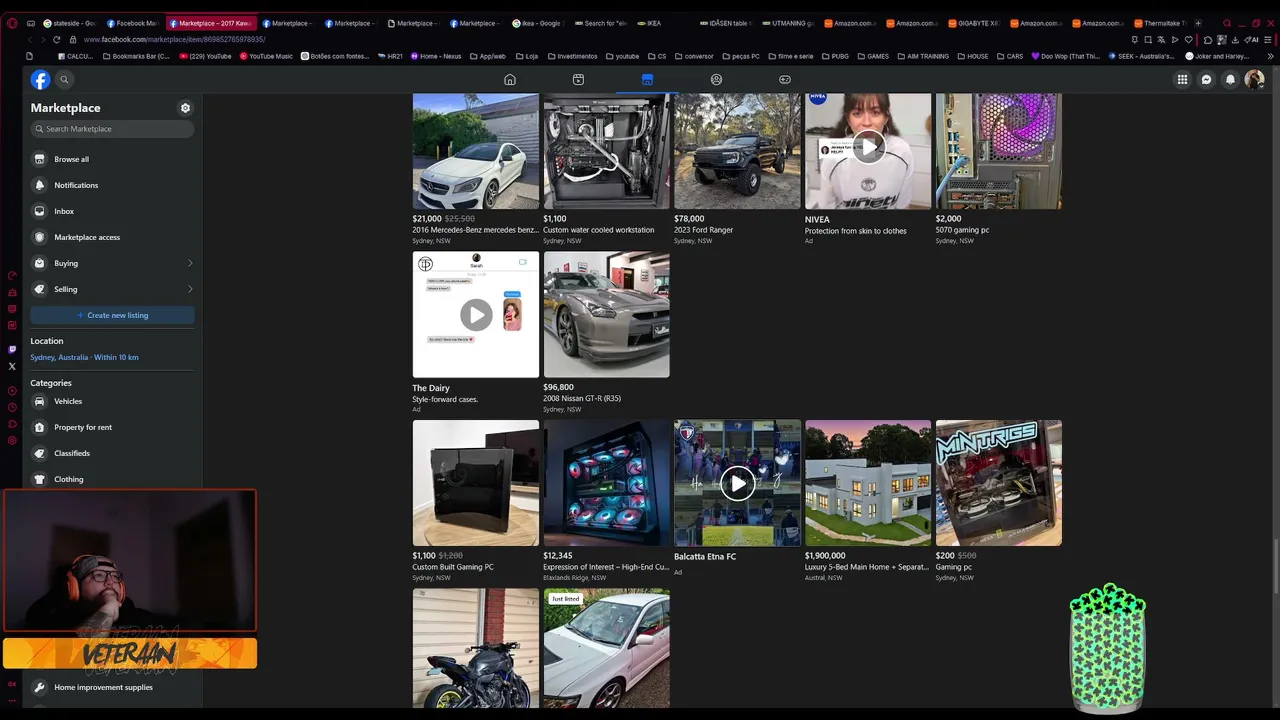1280x720 pixels.
Task: Open the Gaming controller icon in top nav
Action: coord(785,80)
